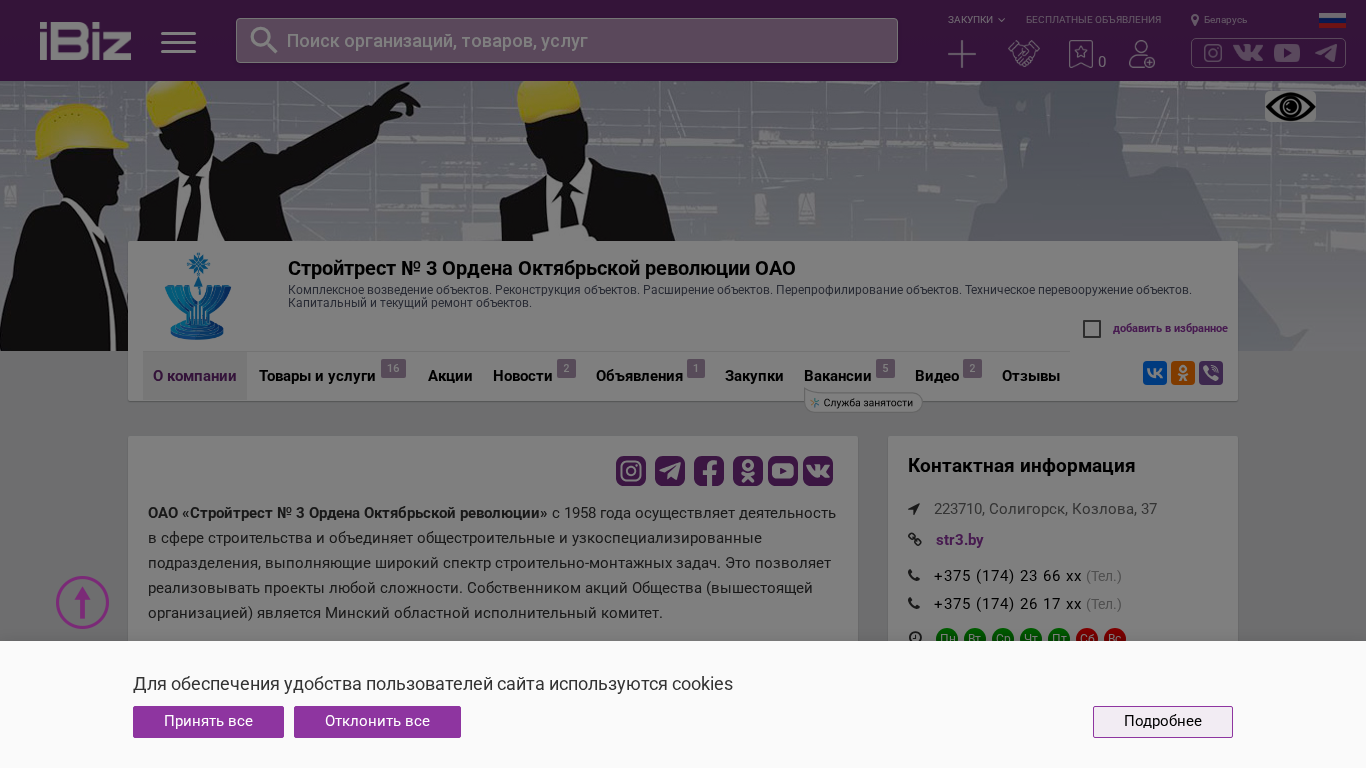Change the Беларусь location selector

click(x=1219, y=20)
